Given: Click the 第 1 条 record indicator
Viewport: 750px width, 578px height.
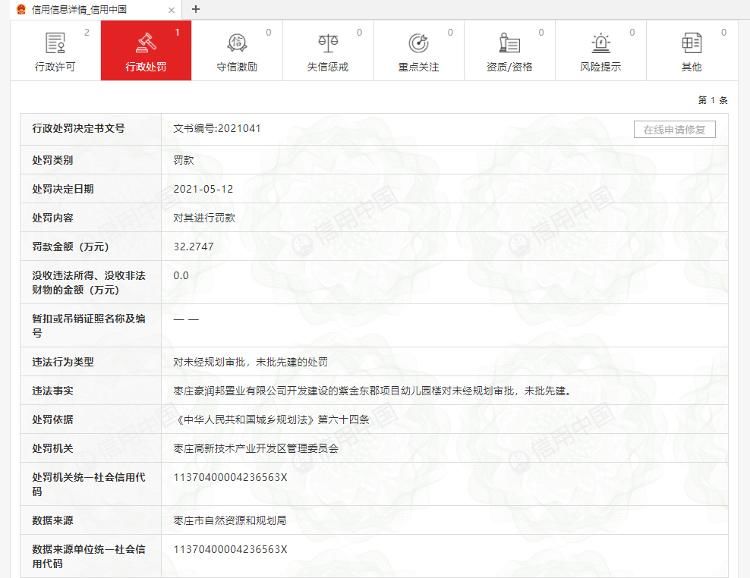Looking at the screenshot, I should (x=713, y=100).
